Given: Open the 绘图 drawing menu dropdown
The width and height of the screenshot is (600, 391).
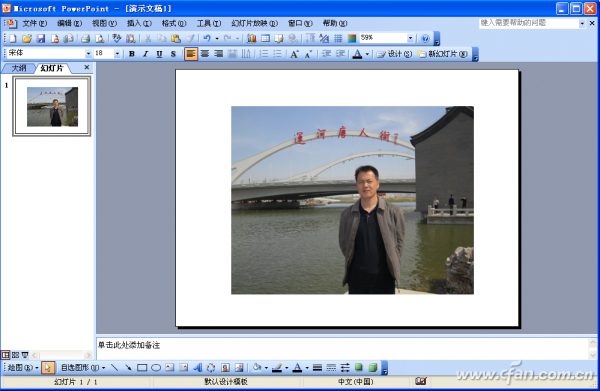Looking at the screenshot, I should click(23, 368).
